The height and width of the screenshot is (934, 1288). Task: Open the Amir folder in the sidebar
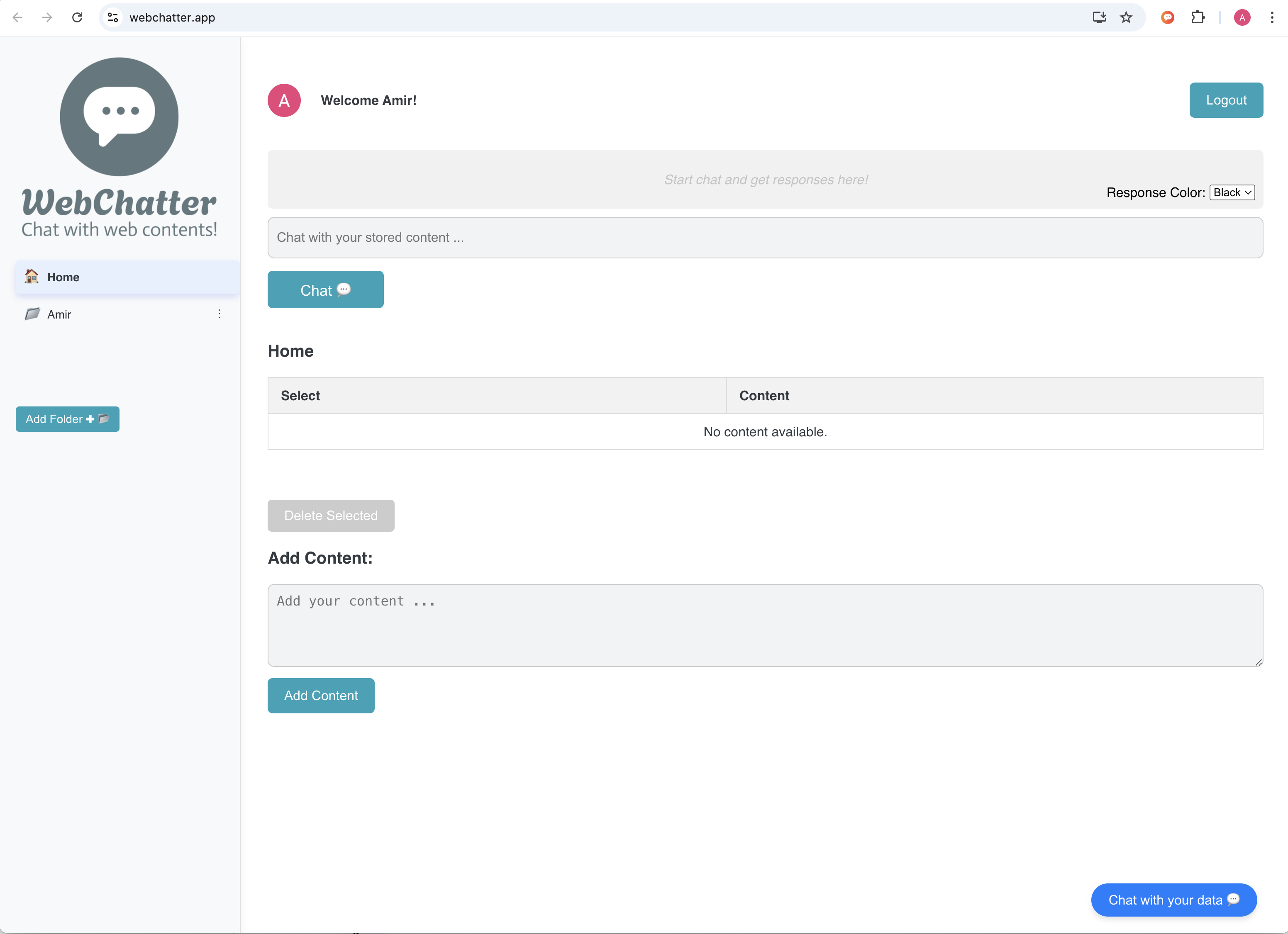(x=127, y=314)
